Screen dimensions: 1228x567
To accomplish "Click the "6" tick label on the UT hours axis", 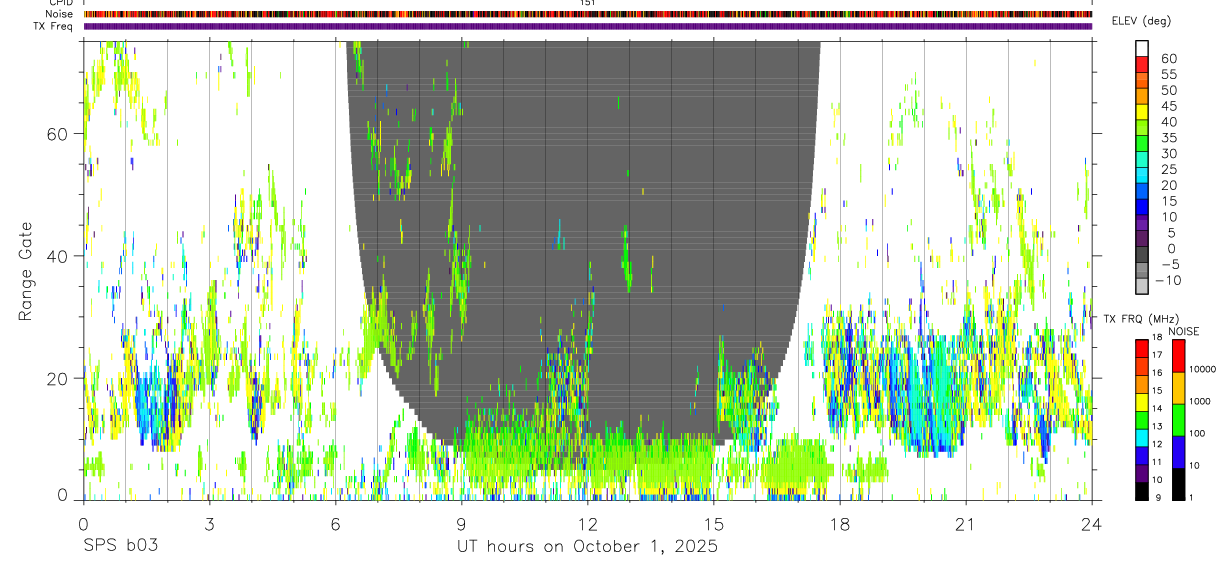I will [x=335, y=524].
